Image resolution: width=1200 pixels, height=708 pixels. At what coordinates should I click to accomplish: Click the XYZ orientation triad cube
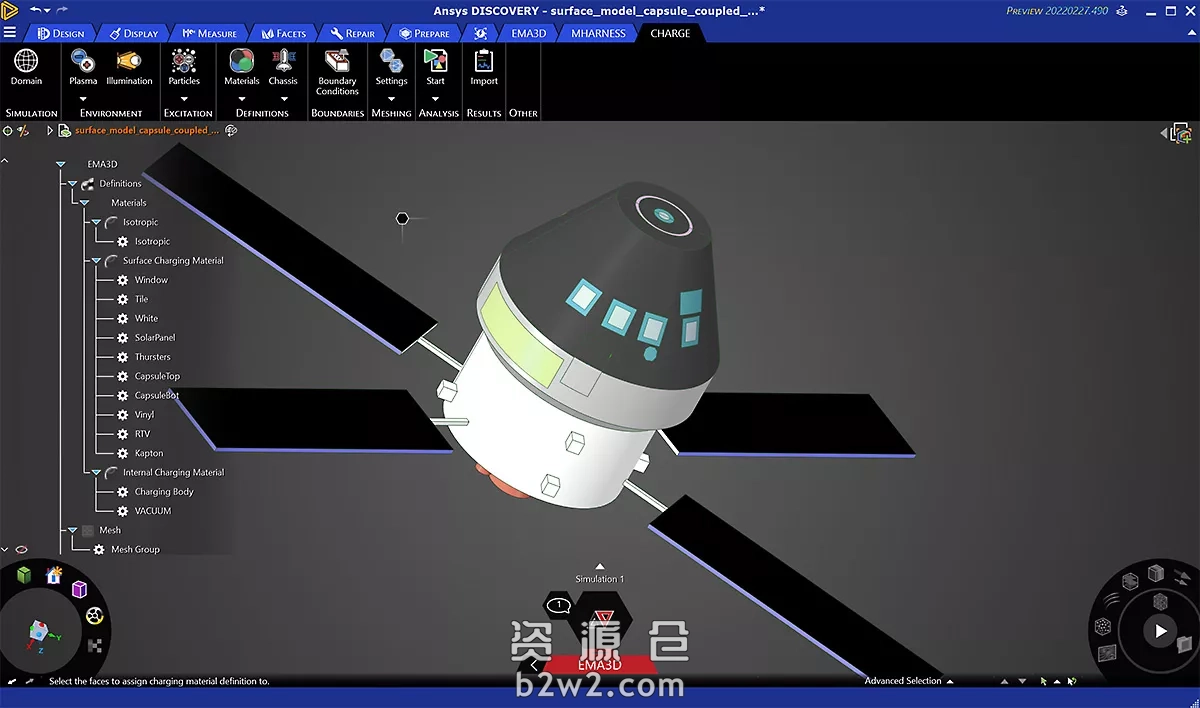[40, 633]
